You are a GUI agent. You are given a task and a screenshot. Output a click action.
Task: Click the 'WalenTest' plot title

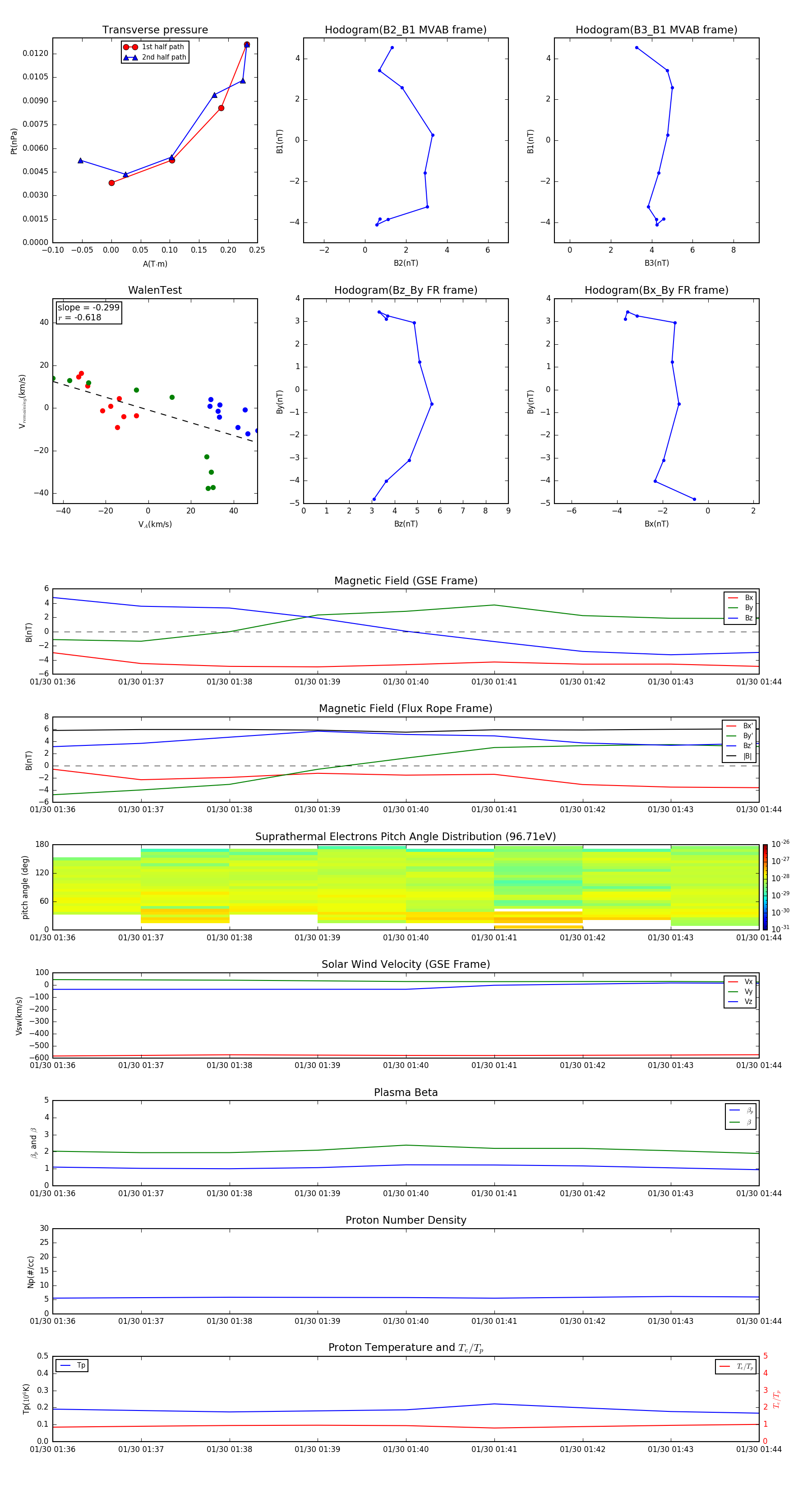(x=155, y=290)
